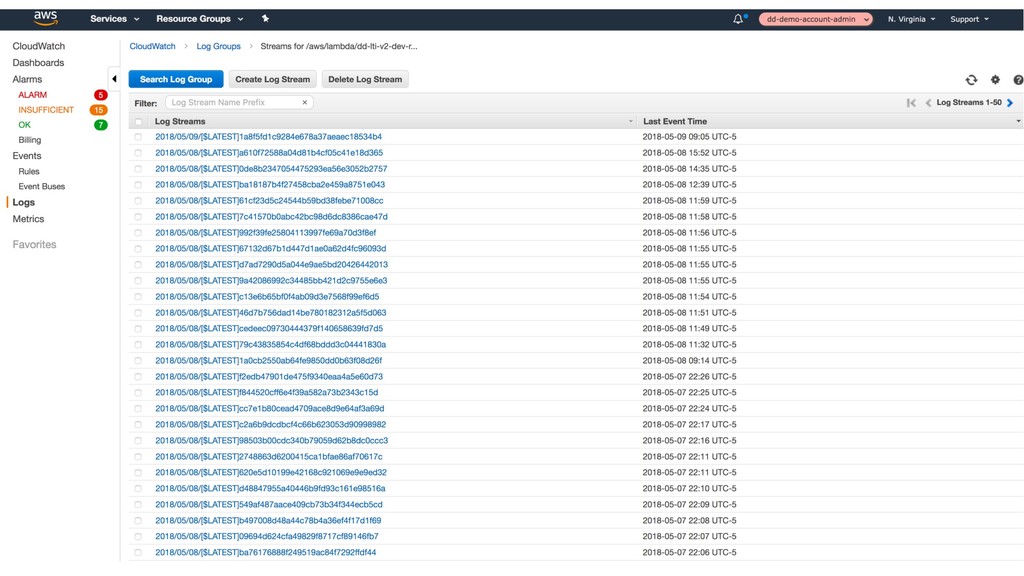Screen dimensions: 1024x576
Task: Open the dd-demo-account-admin account dropdown
Action: [816, 19]
